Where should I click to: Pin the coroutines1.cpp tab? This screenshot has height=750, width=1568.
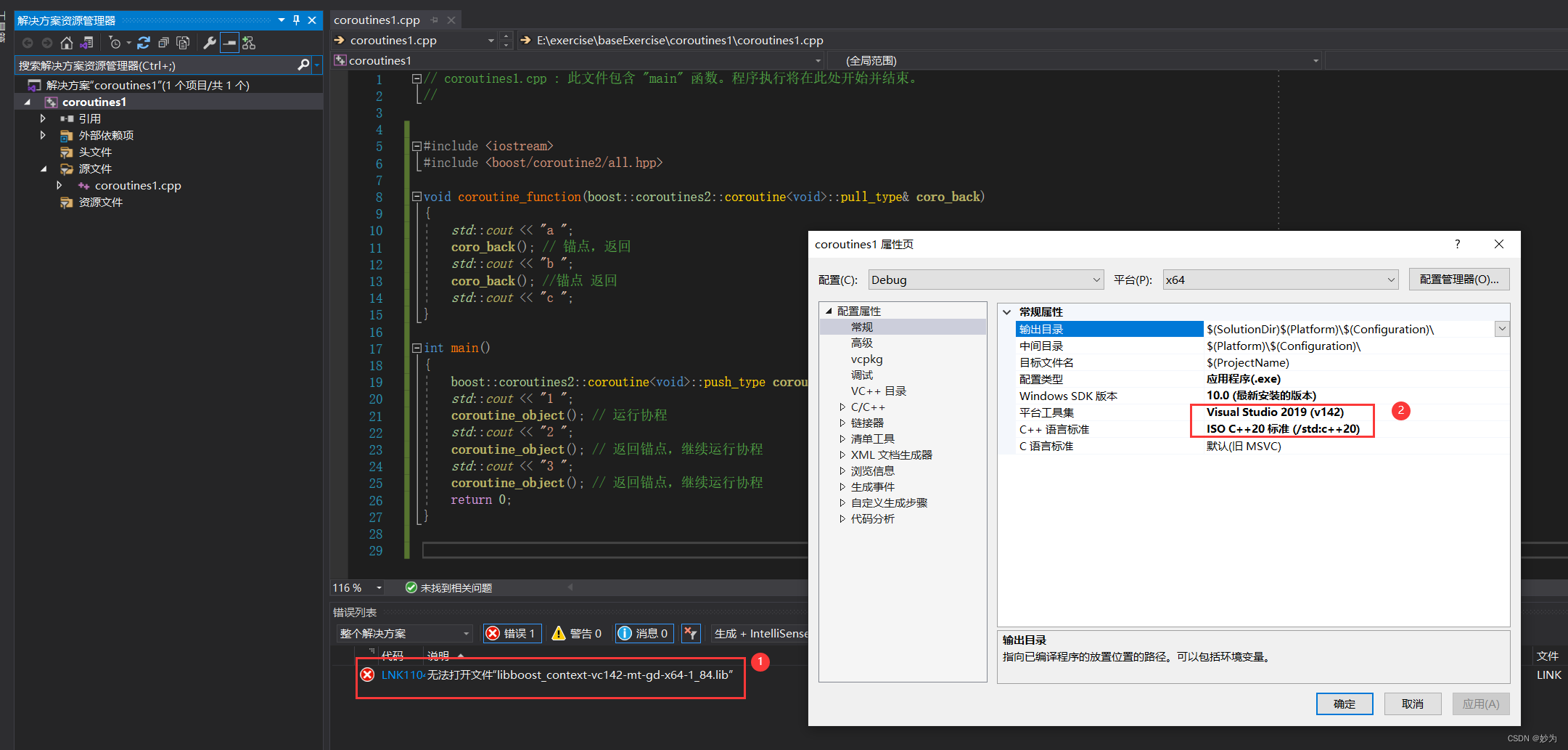click(x=435, y=20)
